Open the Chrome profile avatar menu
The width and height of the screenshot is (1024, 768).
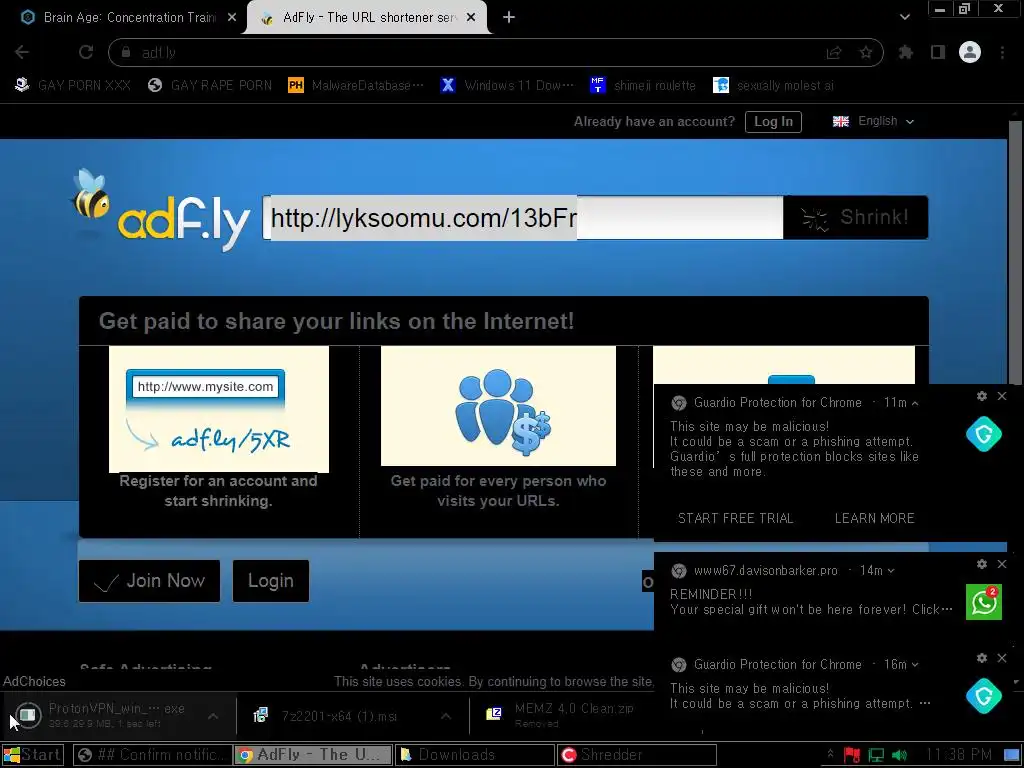970,52
